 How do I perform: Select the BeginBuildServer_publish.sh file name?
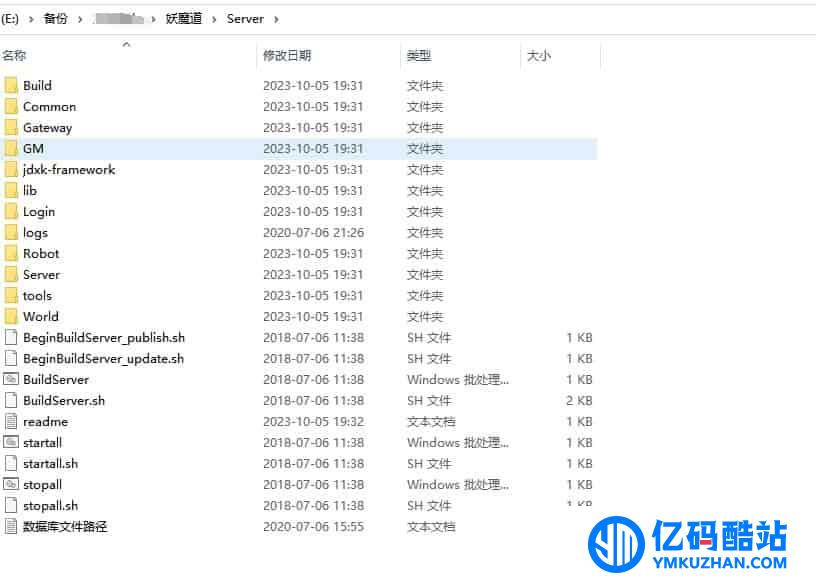click(104, 338)
